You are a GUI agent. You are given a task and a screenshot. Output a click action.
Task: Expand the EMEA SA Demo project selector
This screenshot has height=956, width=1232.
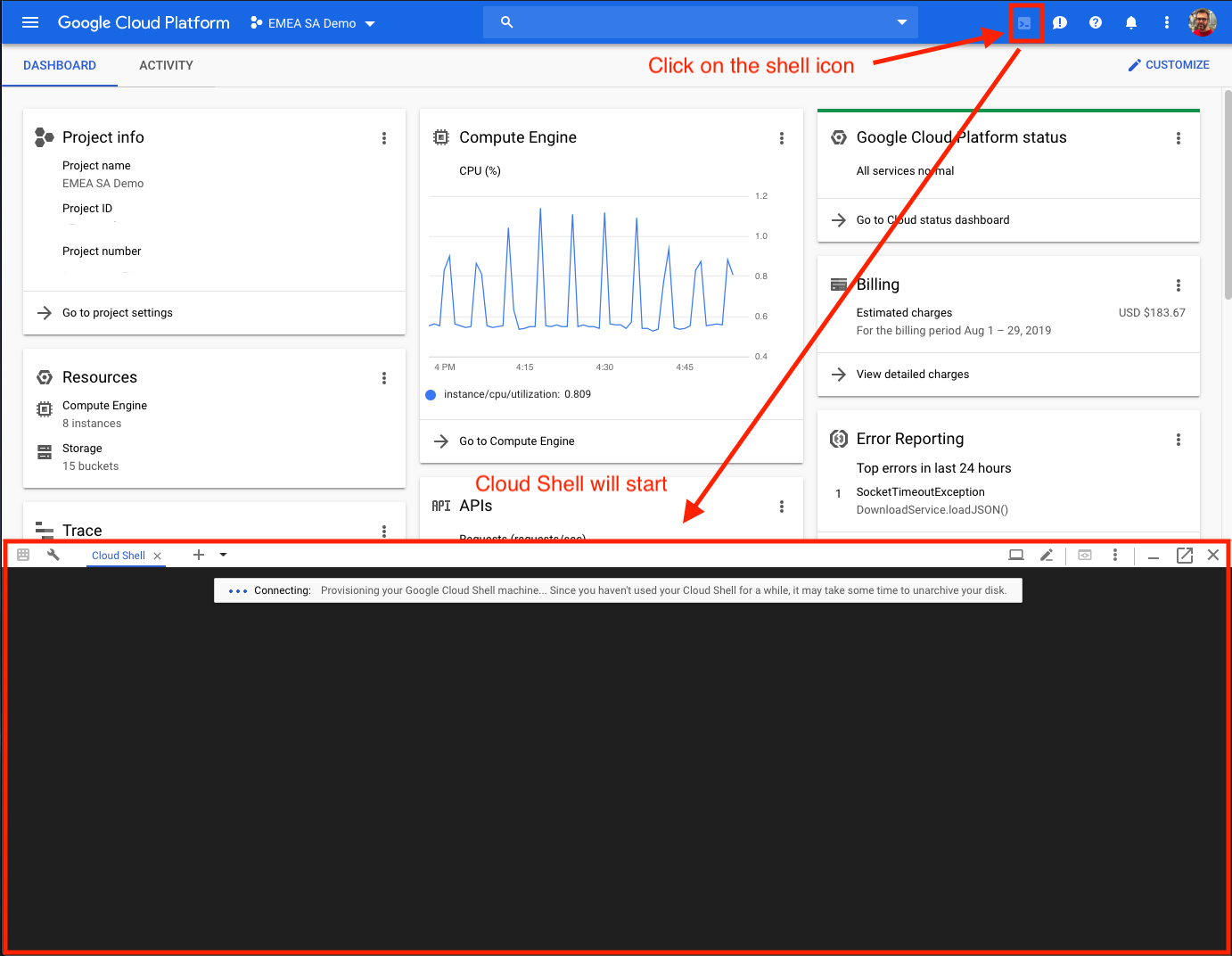pyautogui.click(x=312, y=23)
